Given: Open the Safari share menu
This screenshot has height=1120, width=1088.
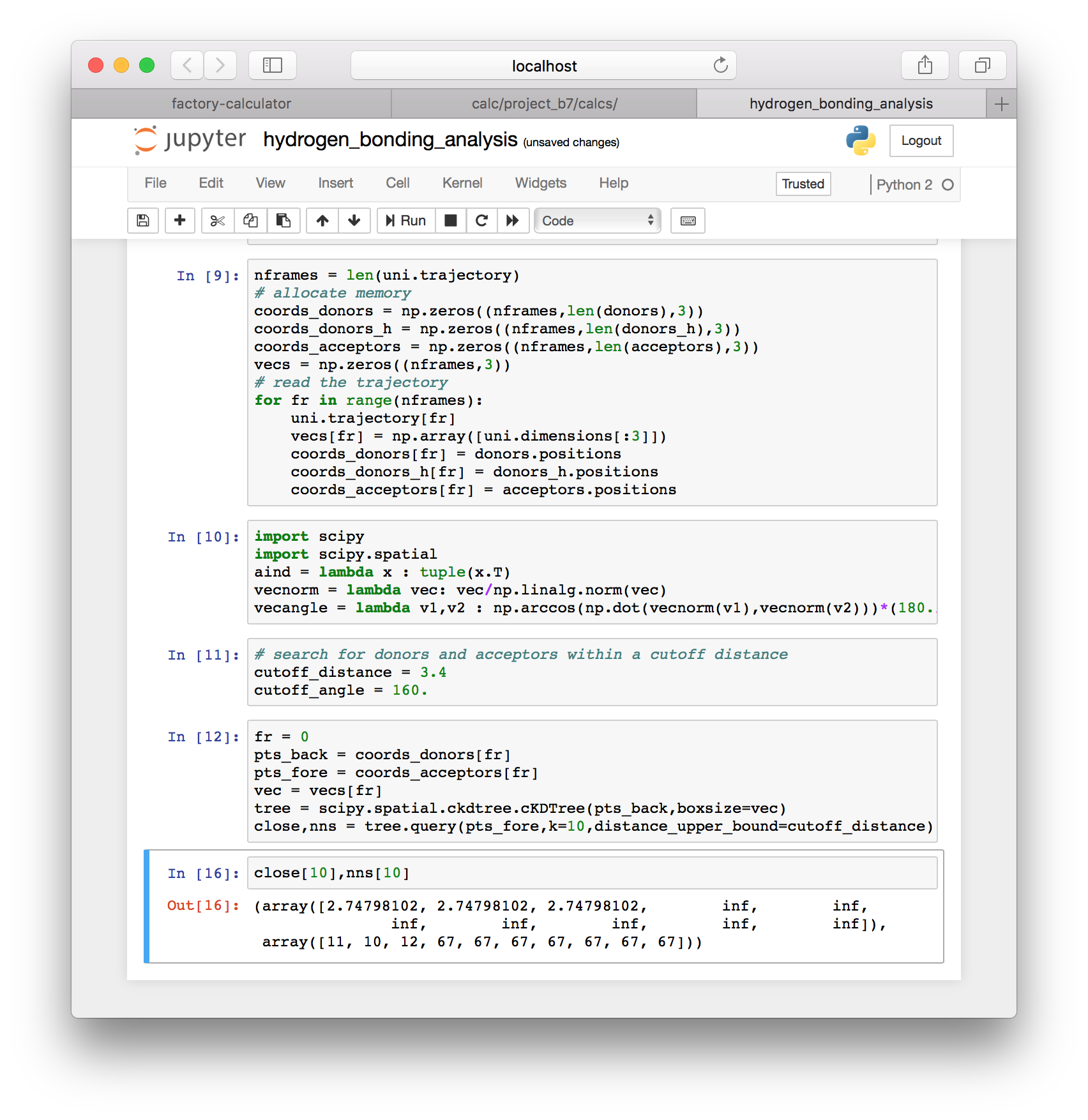Looking at the screenshot, I should (x=925, y=65).
